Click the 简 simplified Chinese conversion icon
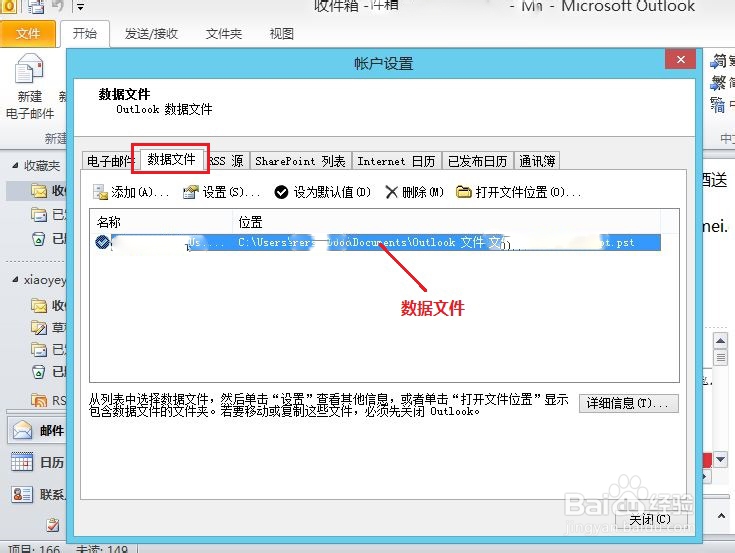The image size is (735, 553). coord(721,61)
